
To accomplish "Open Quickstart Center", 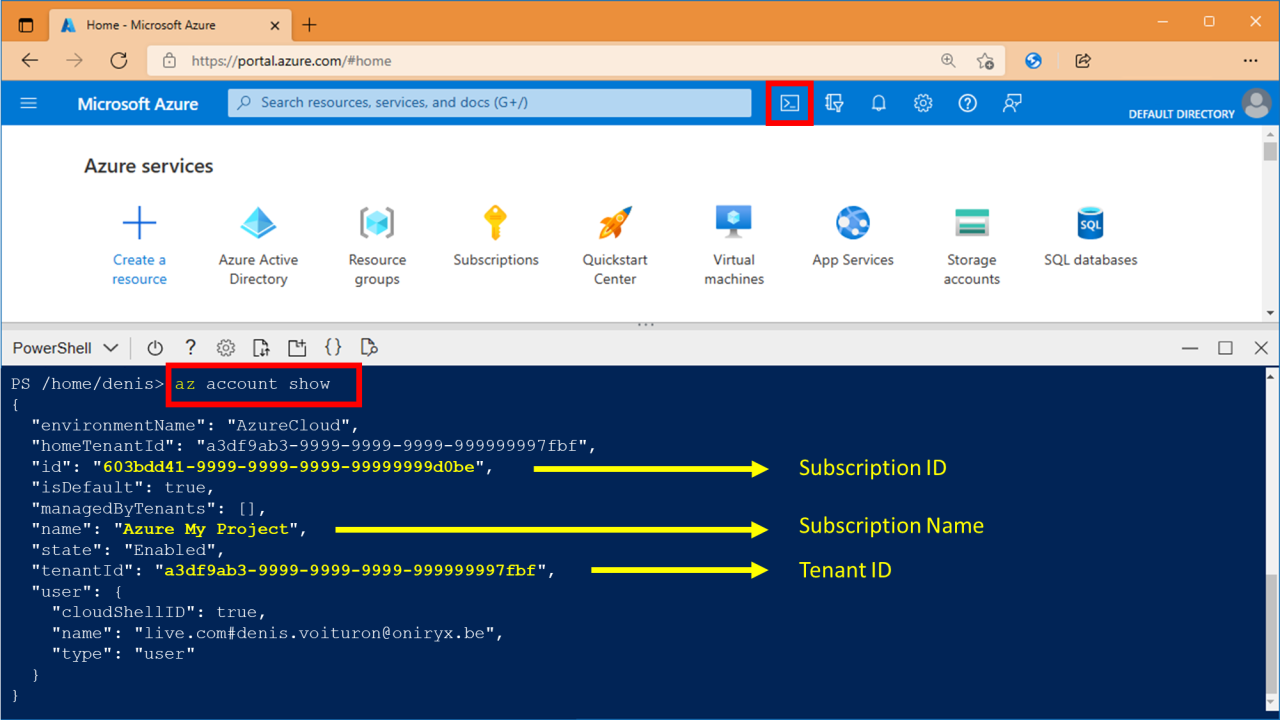I will click(615, 246).
